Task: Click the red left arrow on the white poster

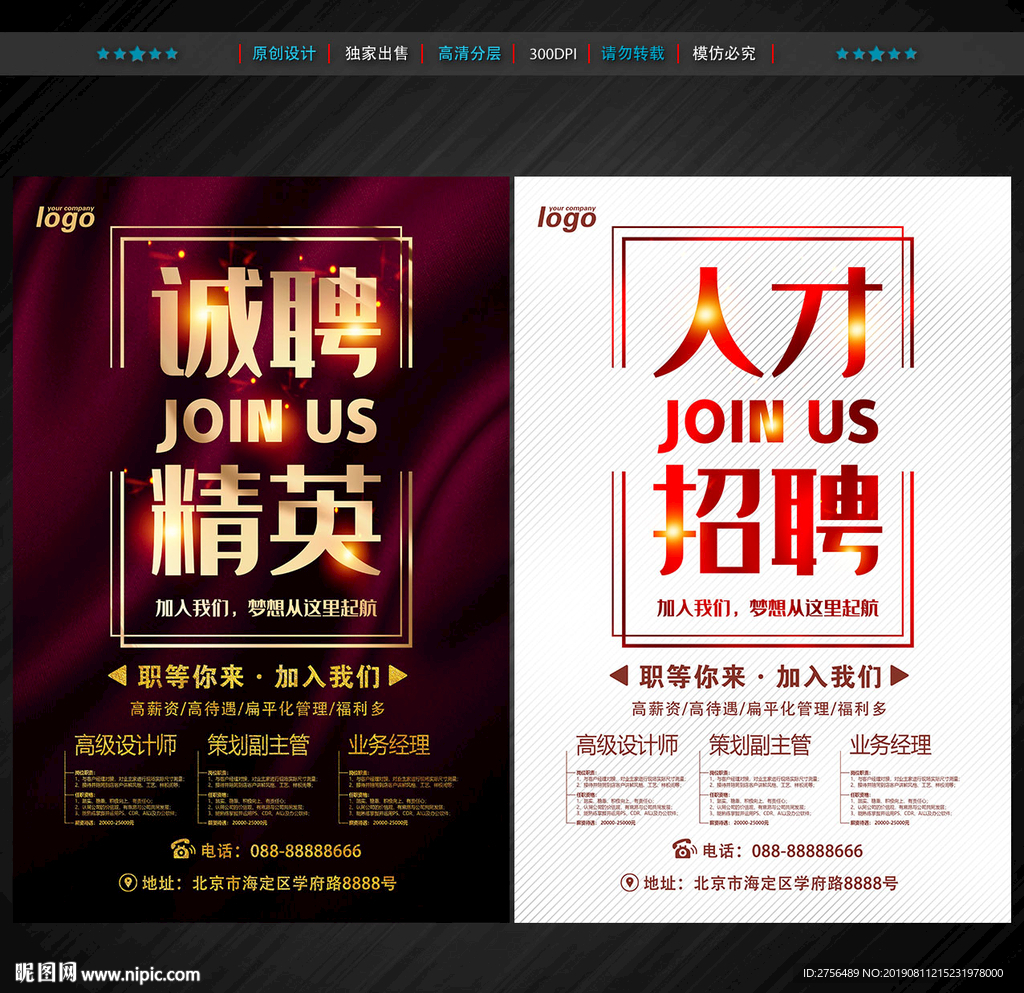Action: click(x=619, y=675)
